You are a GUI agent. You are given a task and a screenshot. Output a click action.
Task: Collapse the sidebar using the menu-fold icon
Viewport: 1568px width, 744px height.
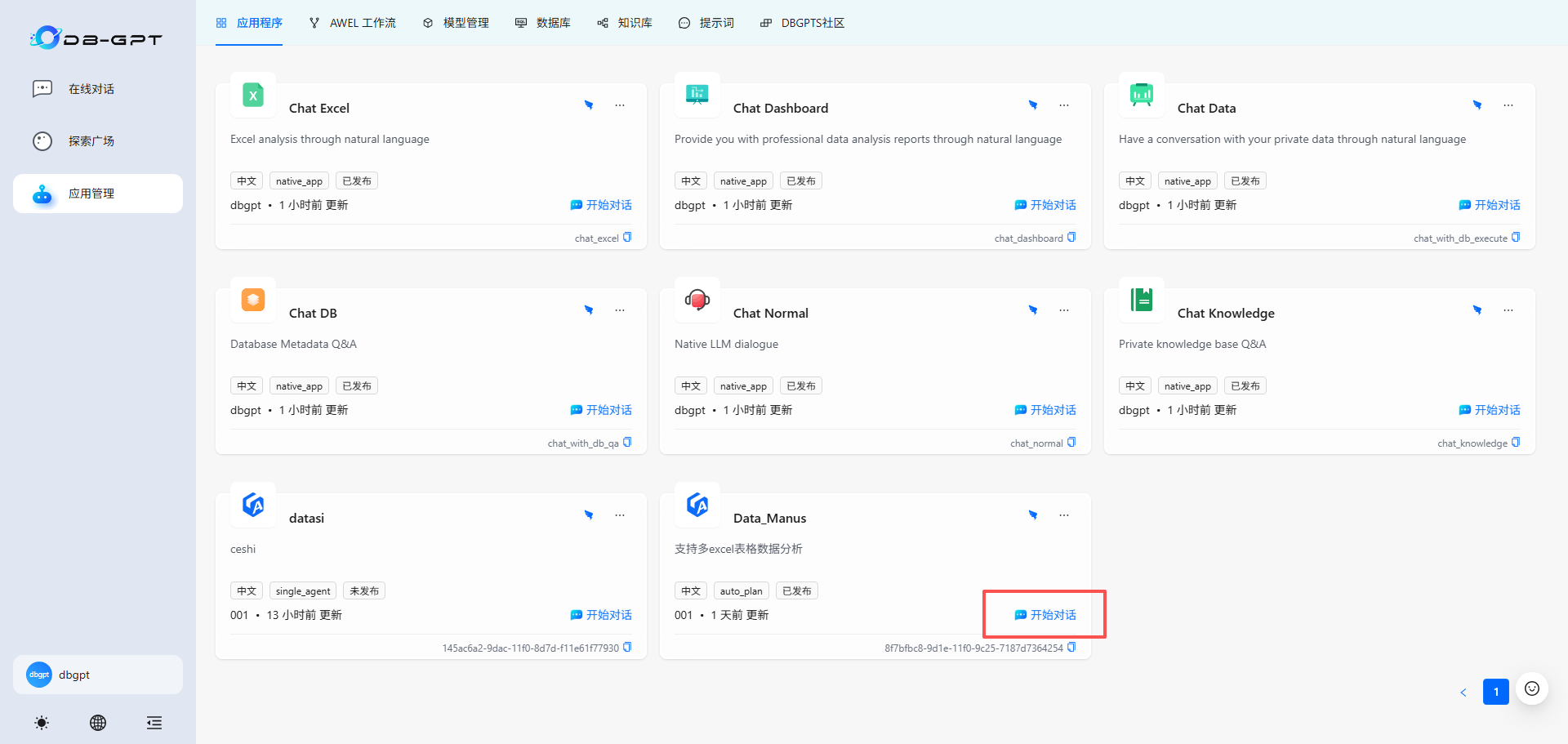154,723
